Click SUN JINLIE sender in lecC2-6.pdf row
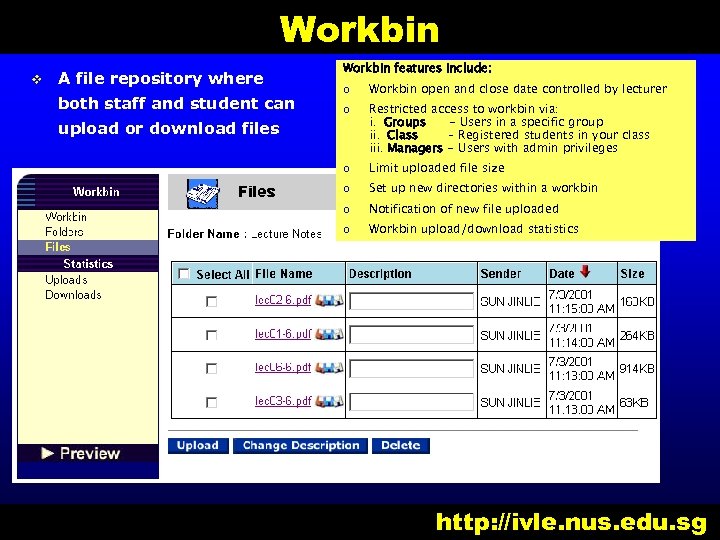This screenshot has width=720, height=540. pos(510,302)
